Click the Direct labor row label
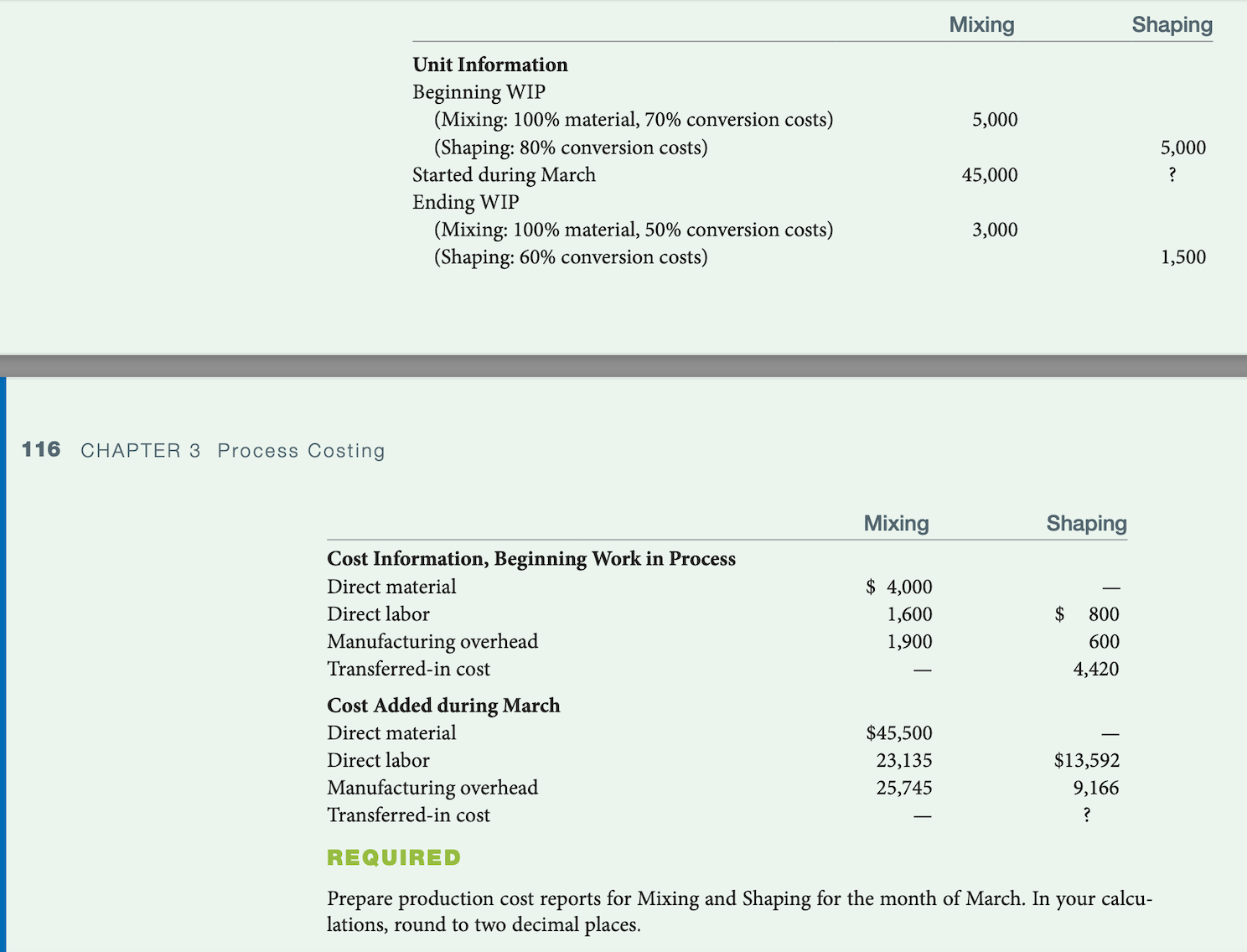1247x952 pixels. click(378, 614)
